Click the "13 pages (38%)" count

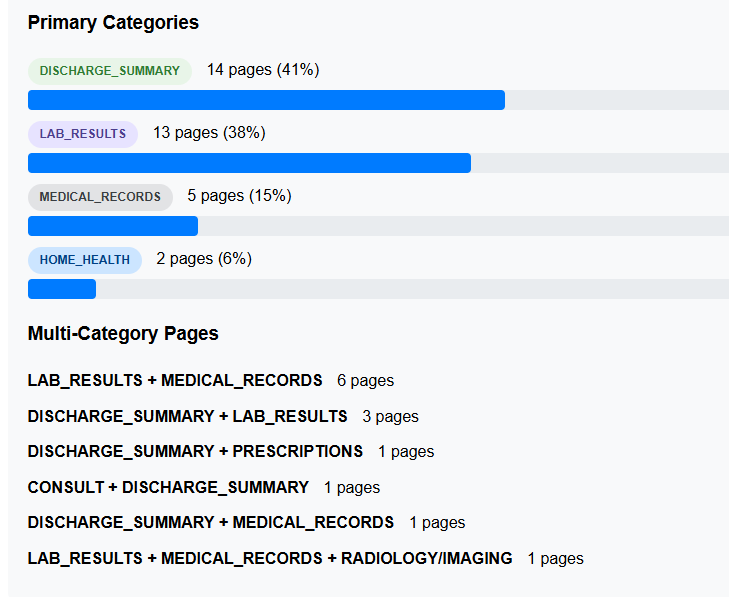[x=209, y=133]
